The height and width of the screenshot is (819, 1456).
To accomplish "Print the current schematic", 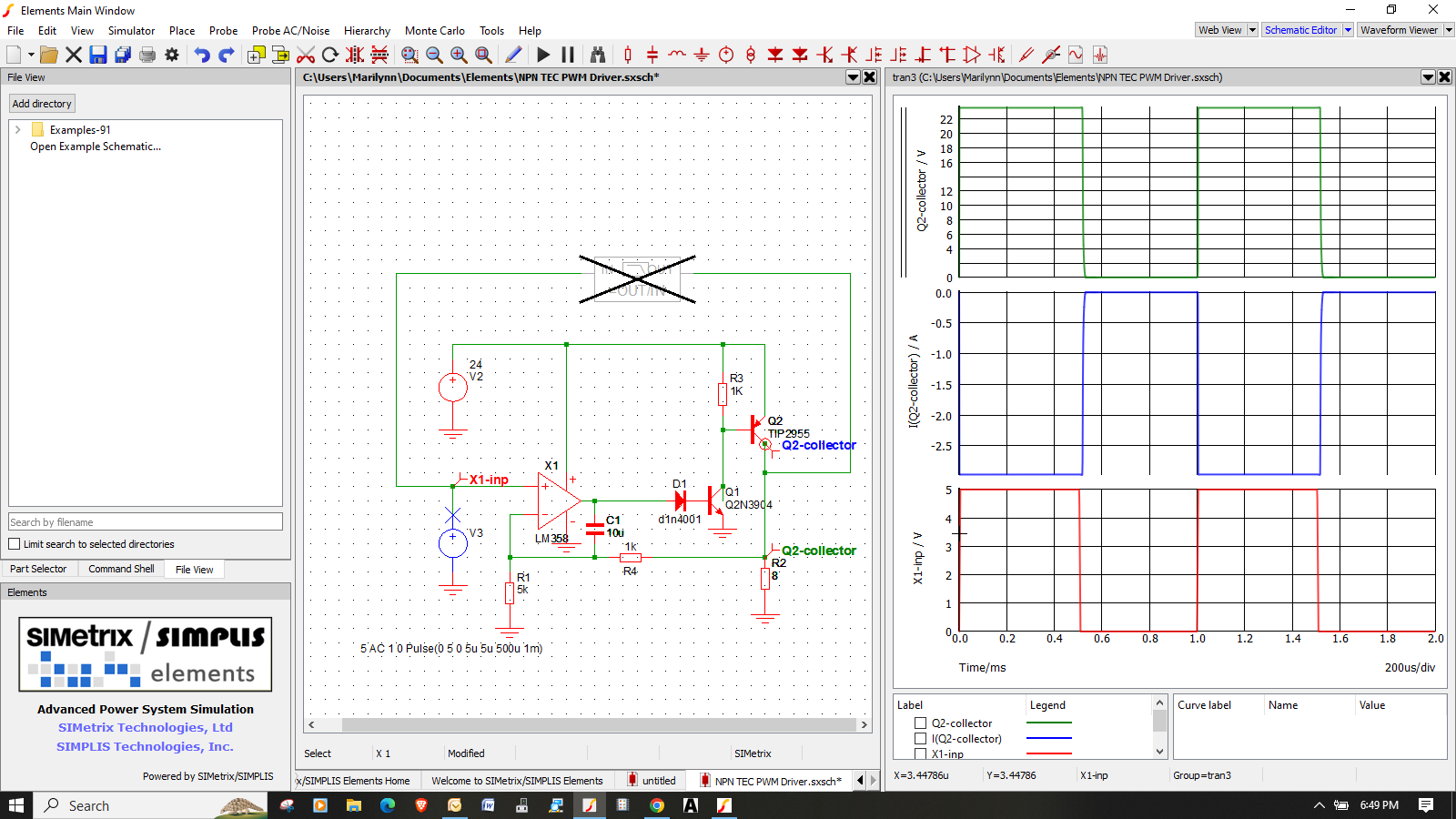I will (x=147, y=55).
